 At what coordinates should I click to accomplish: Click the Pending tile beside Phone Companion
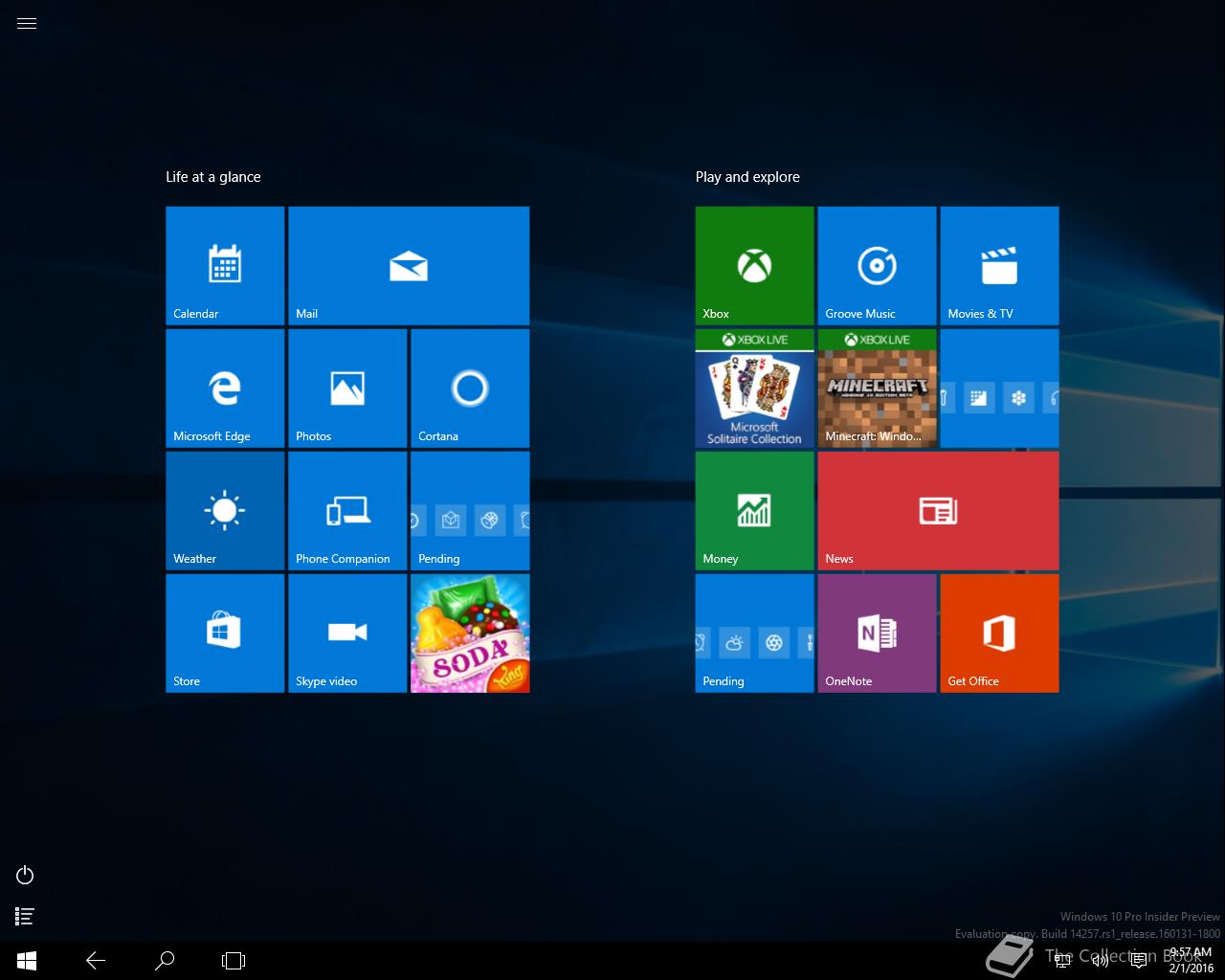tap(470, 511)
